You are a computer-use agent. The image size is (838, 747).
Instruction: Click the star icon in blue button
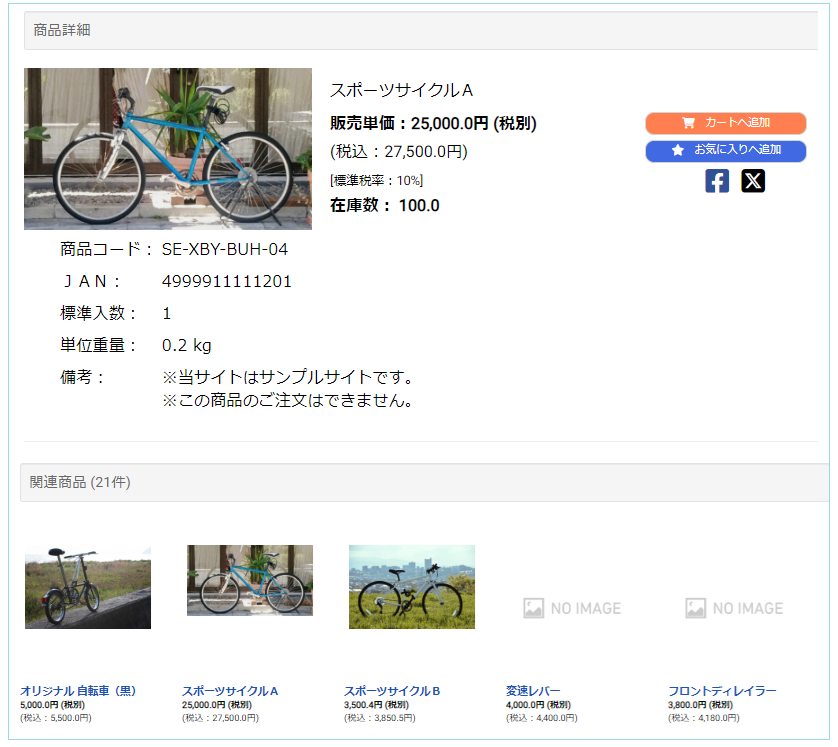click(677, 151)
